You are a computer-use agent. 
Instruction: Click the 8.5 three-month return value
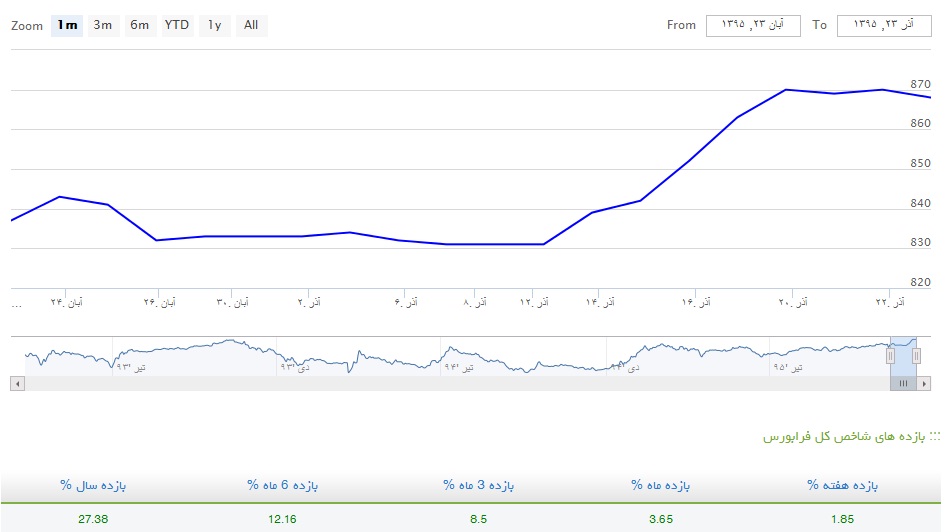(x=479, y=519)
